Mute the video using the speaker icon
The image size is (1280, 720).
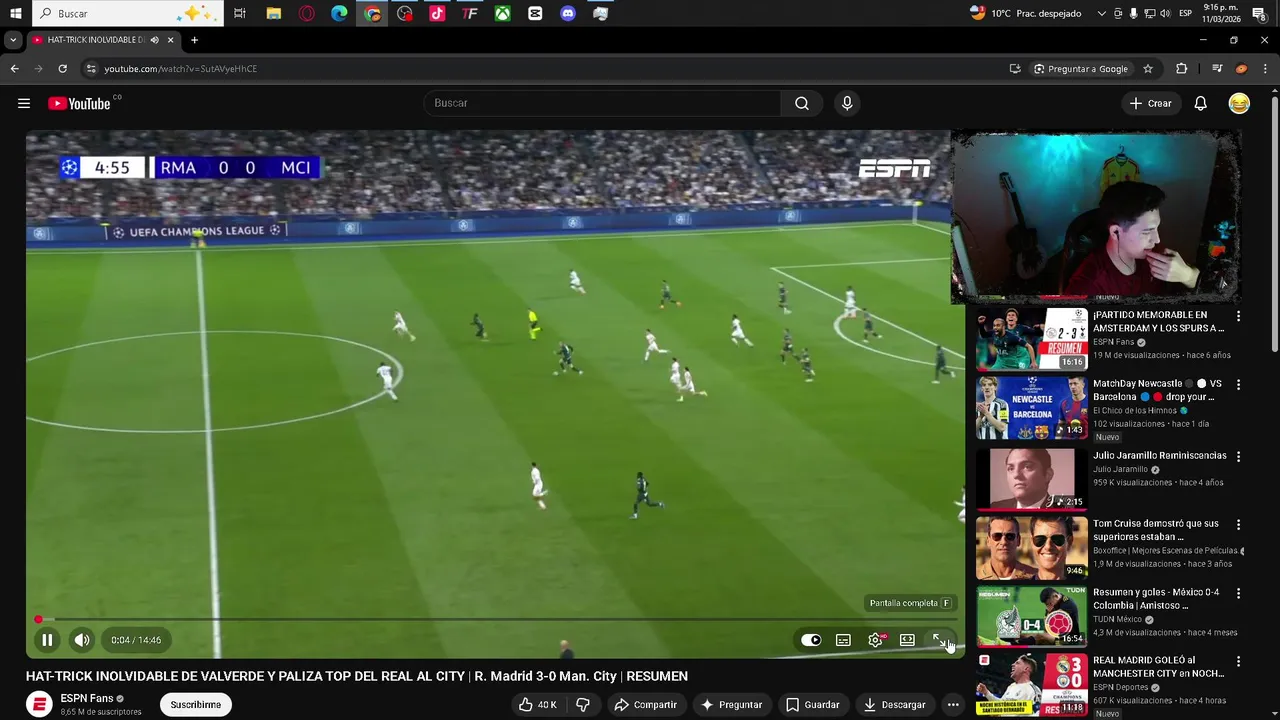coord(82,640)
